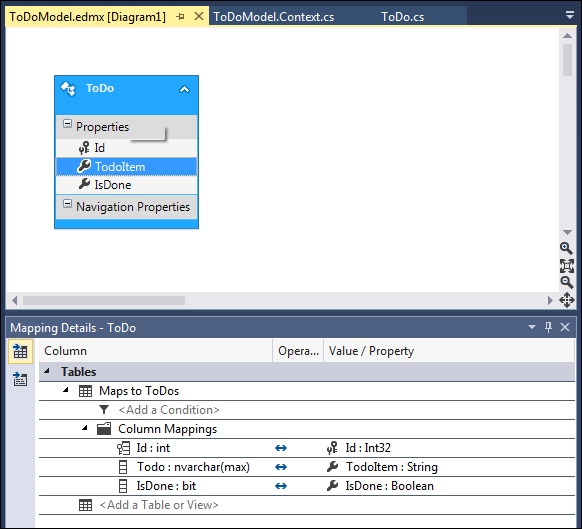Click the Zoom In magnifier icon

pos(566,248)
